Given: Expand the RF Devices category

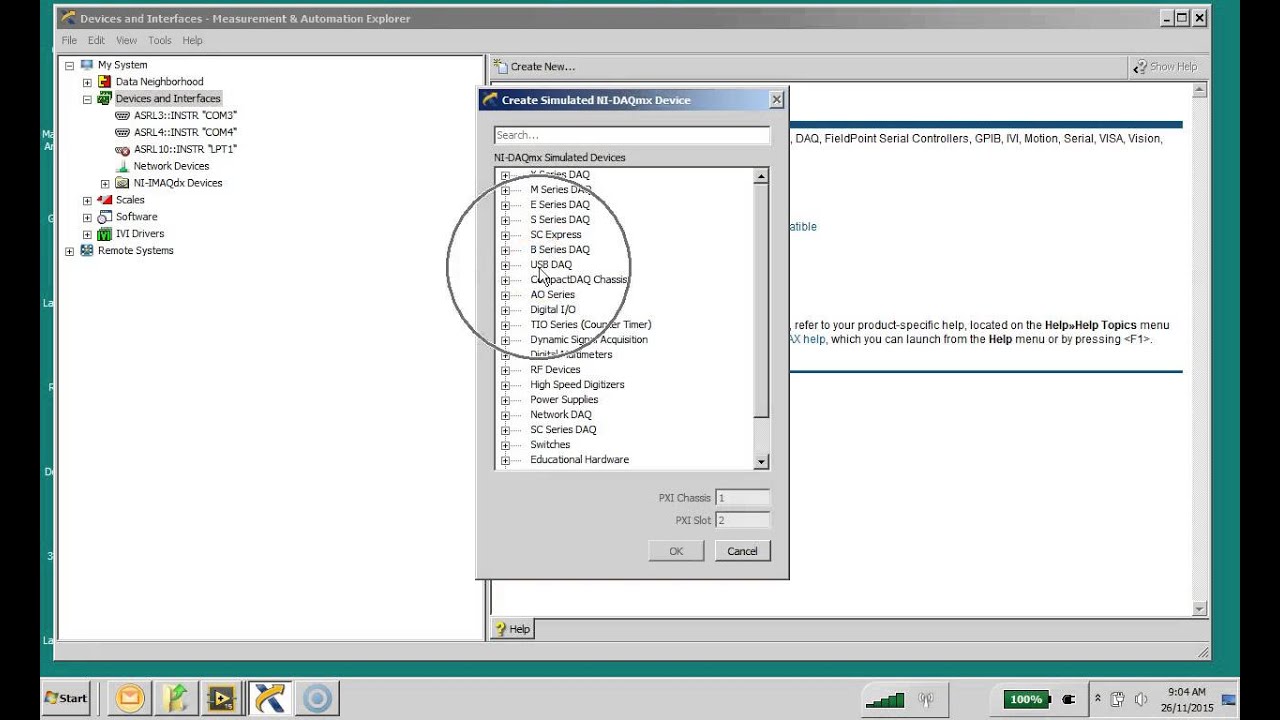Looking at the screenshot, I should tap(505, 370).
